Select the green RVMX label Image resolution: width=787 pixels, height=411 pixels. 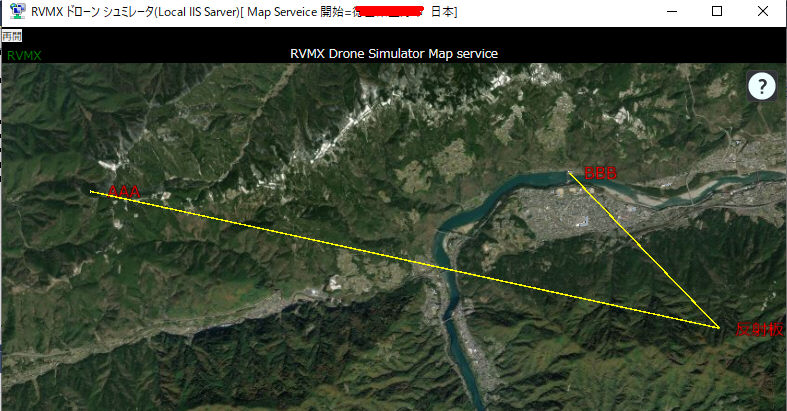(x=24, y=56)
